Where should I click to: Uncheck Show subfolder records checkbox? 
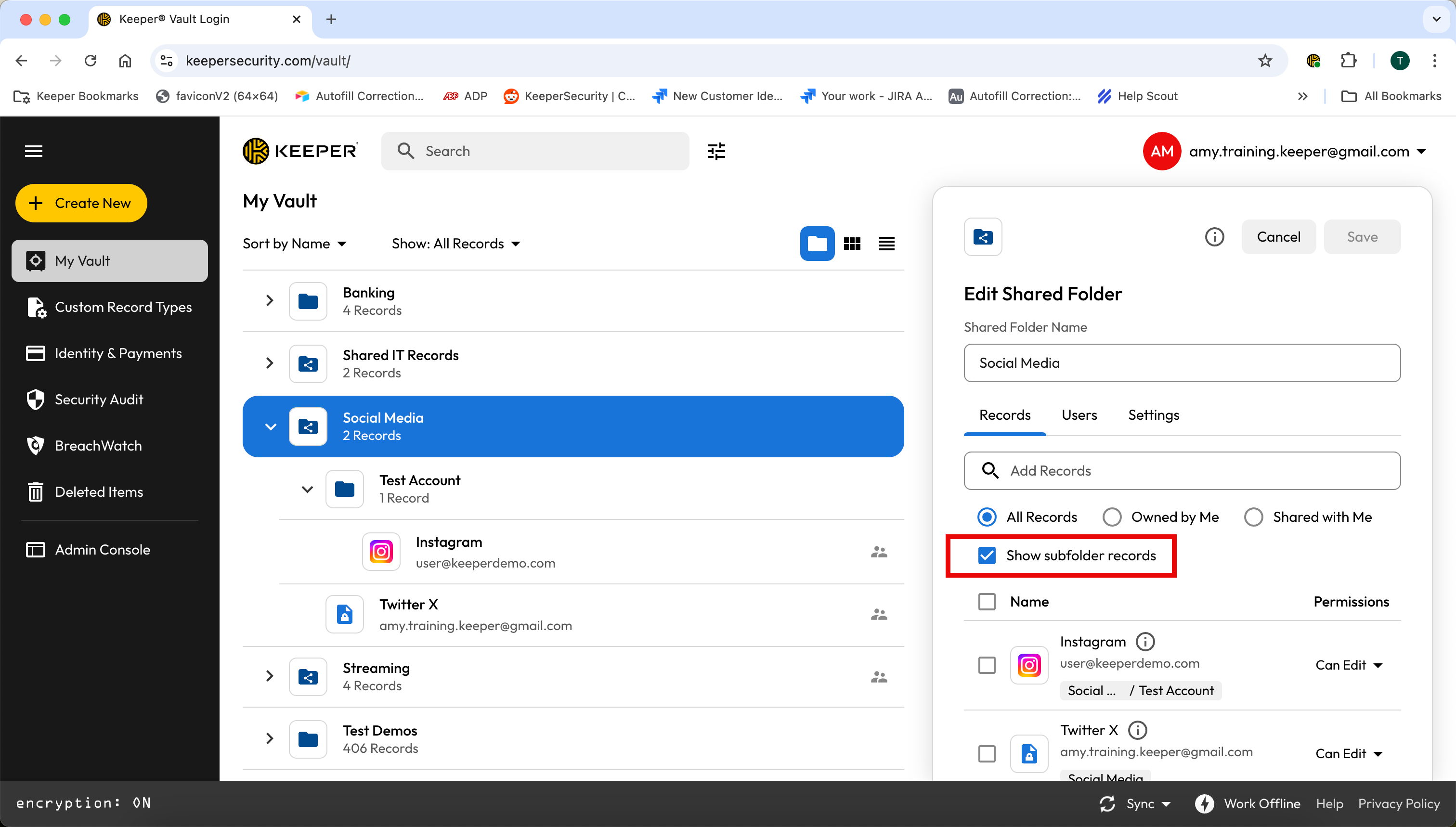987,556
